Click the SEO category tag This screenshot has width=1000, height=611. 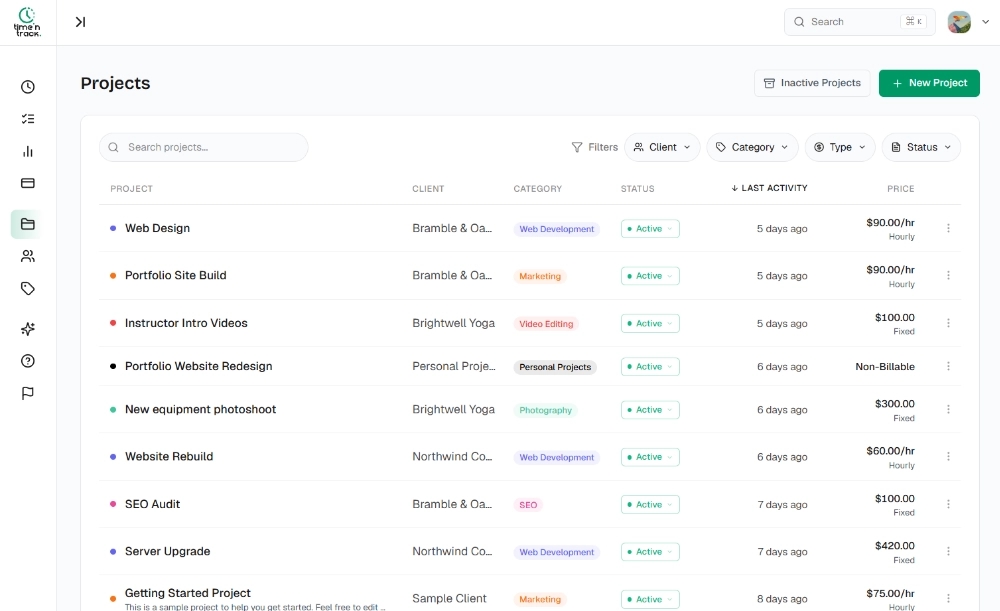point(528,504)
